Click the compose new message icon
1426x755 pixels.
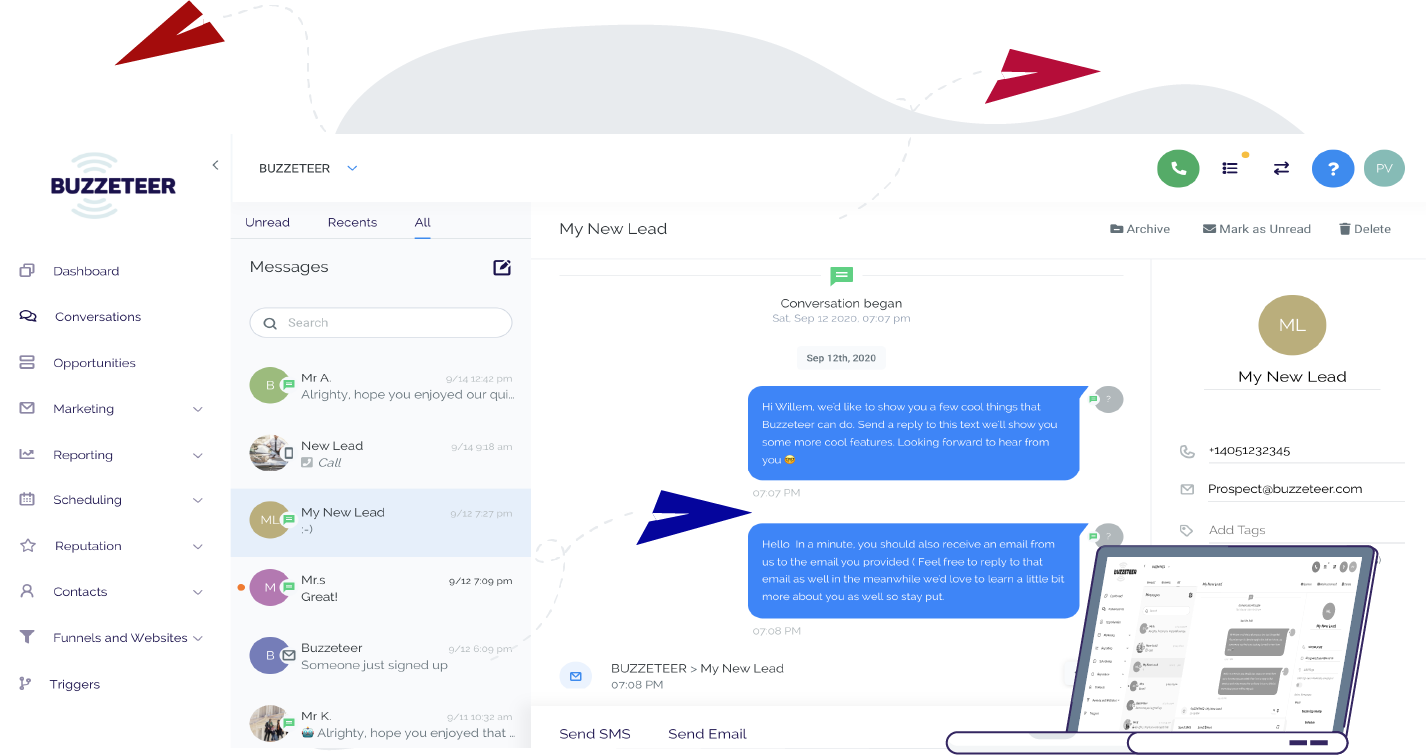pyautogui.click(x=502, y=267)
